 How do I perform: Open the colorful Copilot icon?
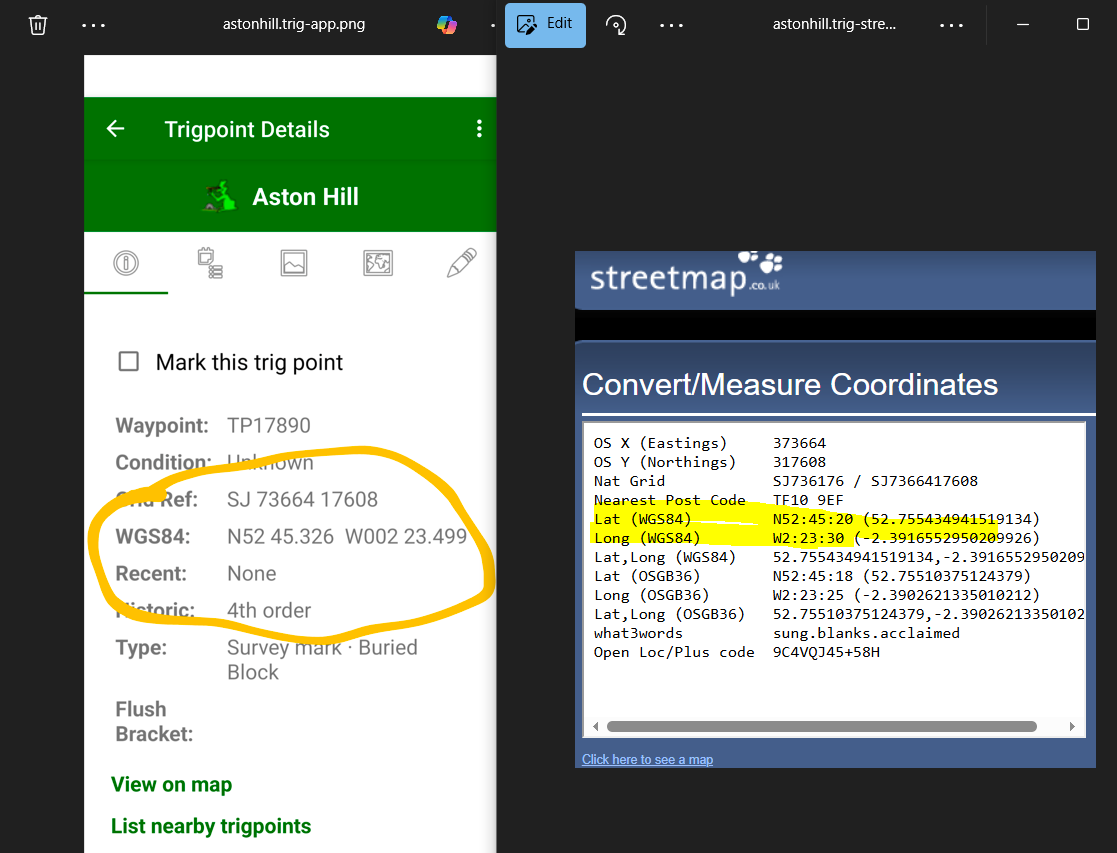click(x=447, y=25)
